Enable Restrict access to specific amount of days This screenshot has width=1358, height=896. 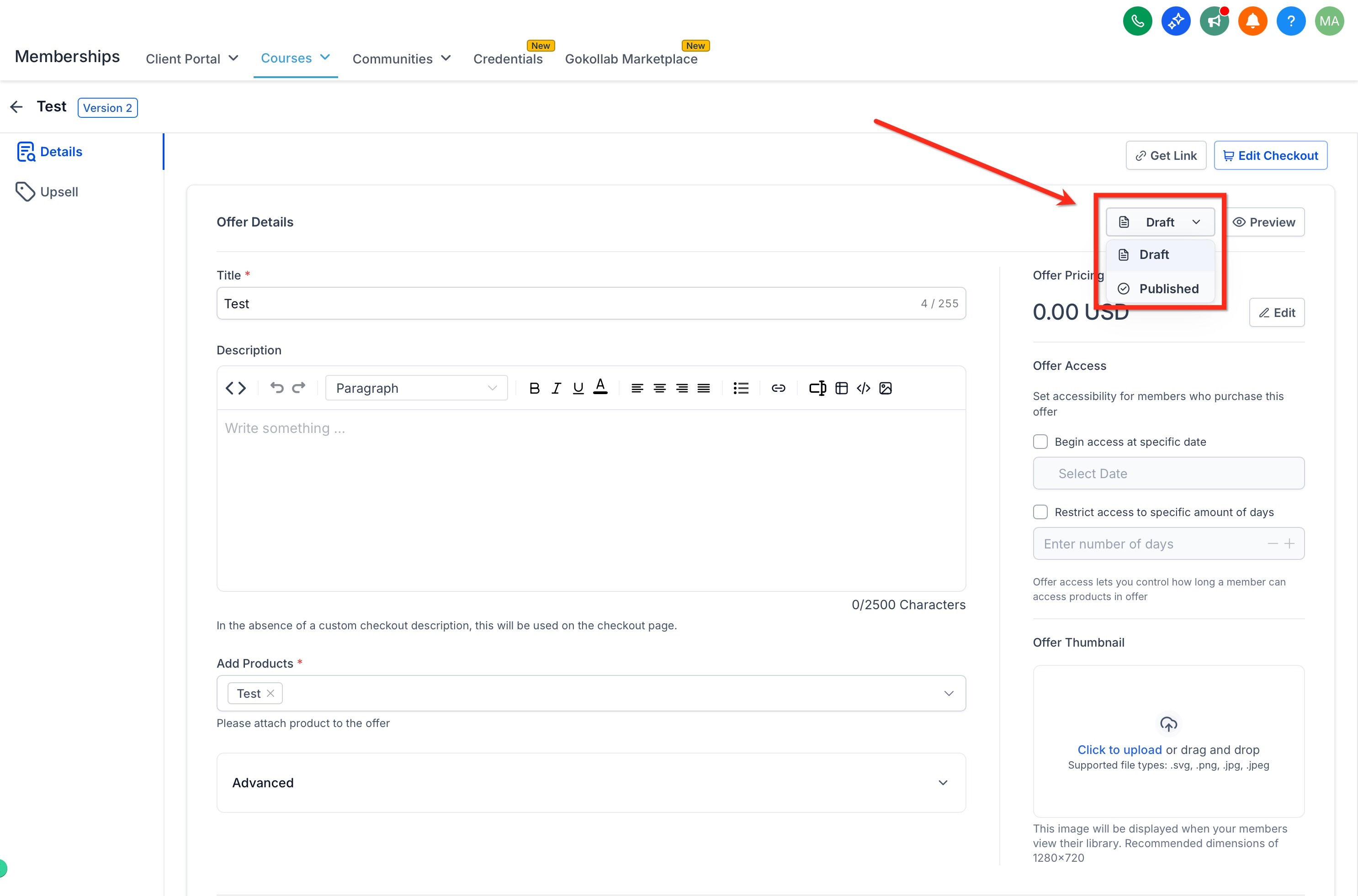pos(1040,512)
